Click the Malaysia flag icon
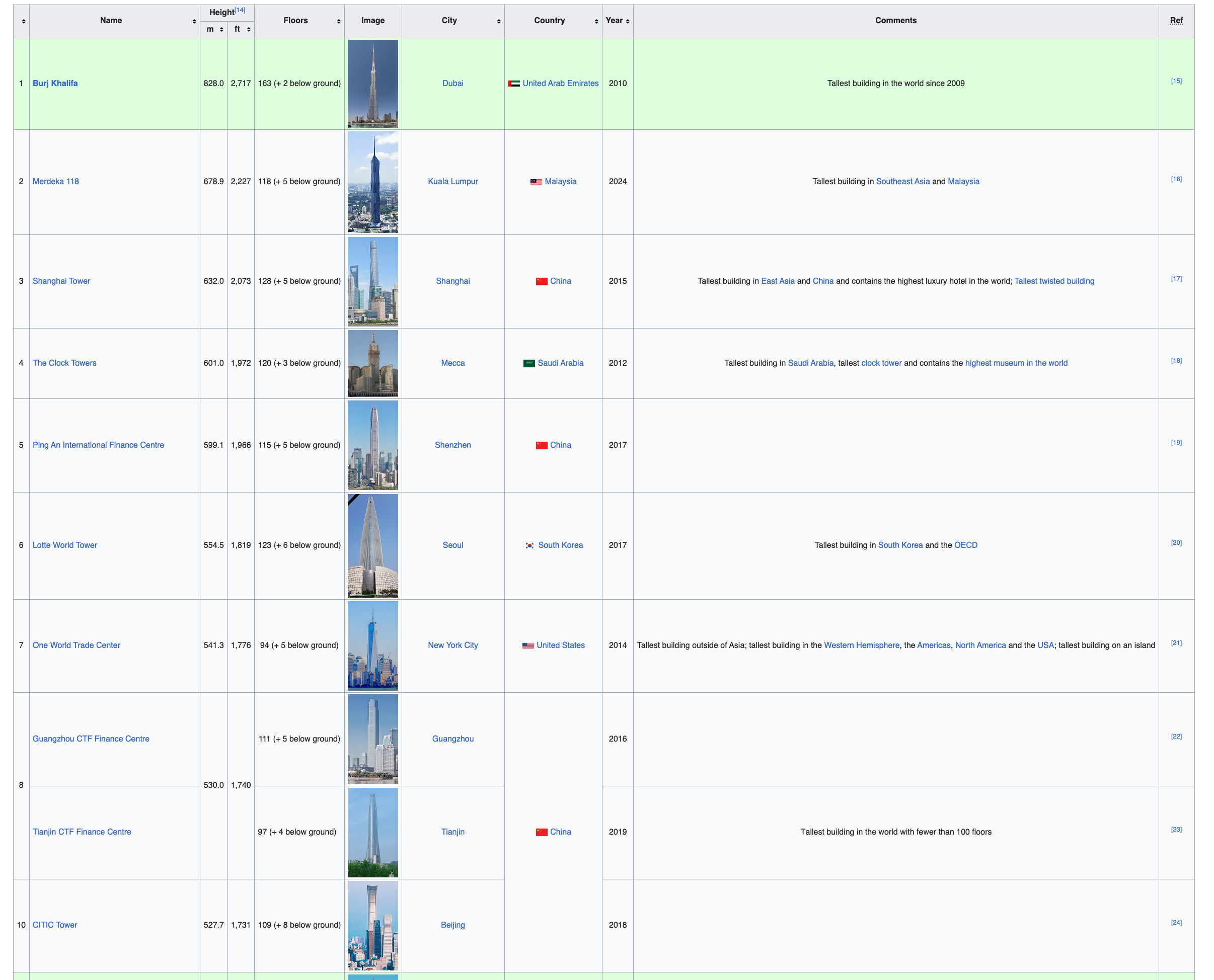 [x=536, y=182]
